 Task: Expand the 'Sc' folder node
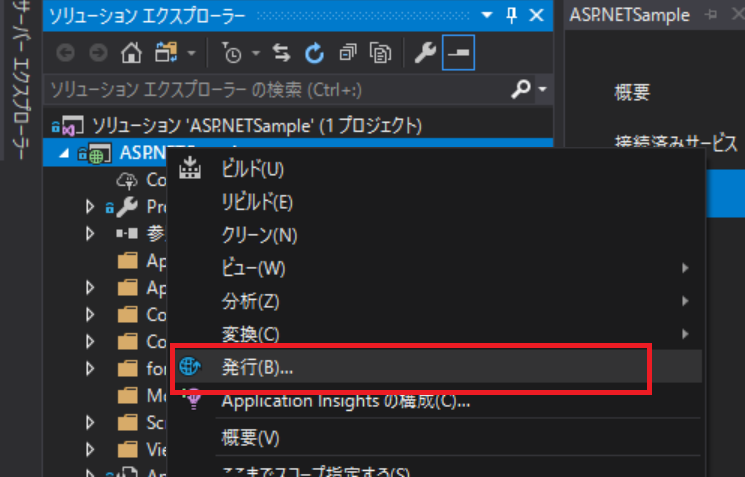(x=89, y=422)
